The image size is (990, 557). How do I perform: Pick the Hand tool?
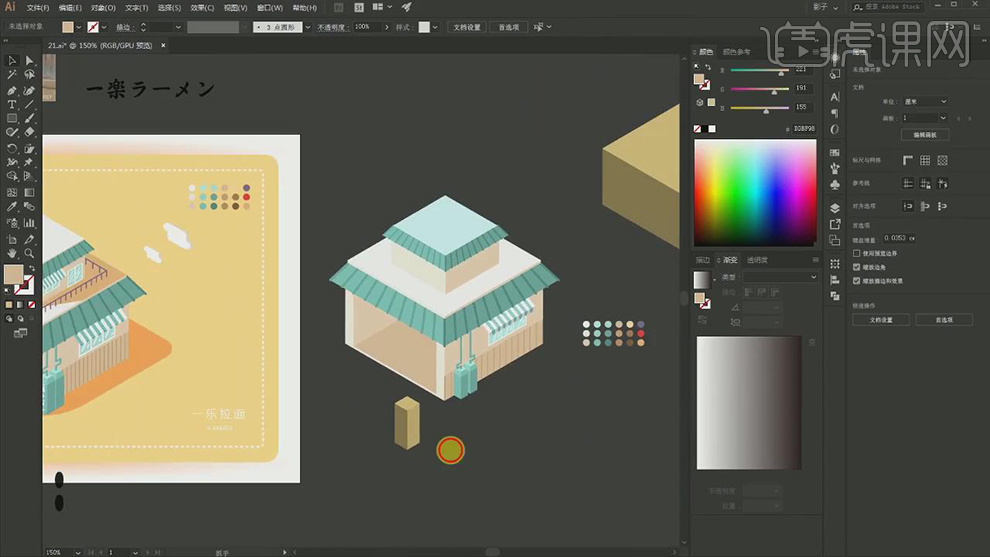12,254
